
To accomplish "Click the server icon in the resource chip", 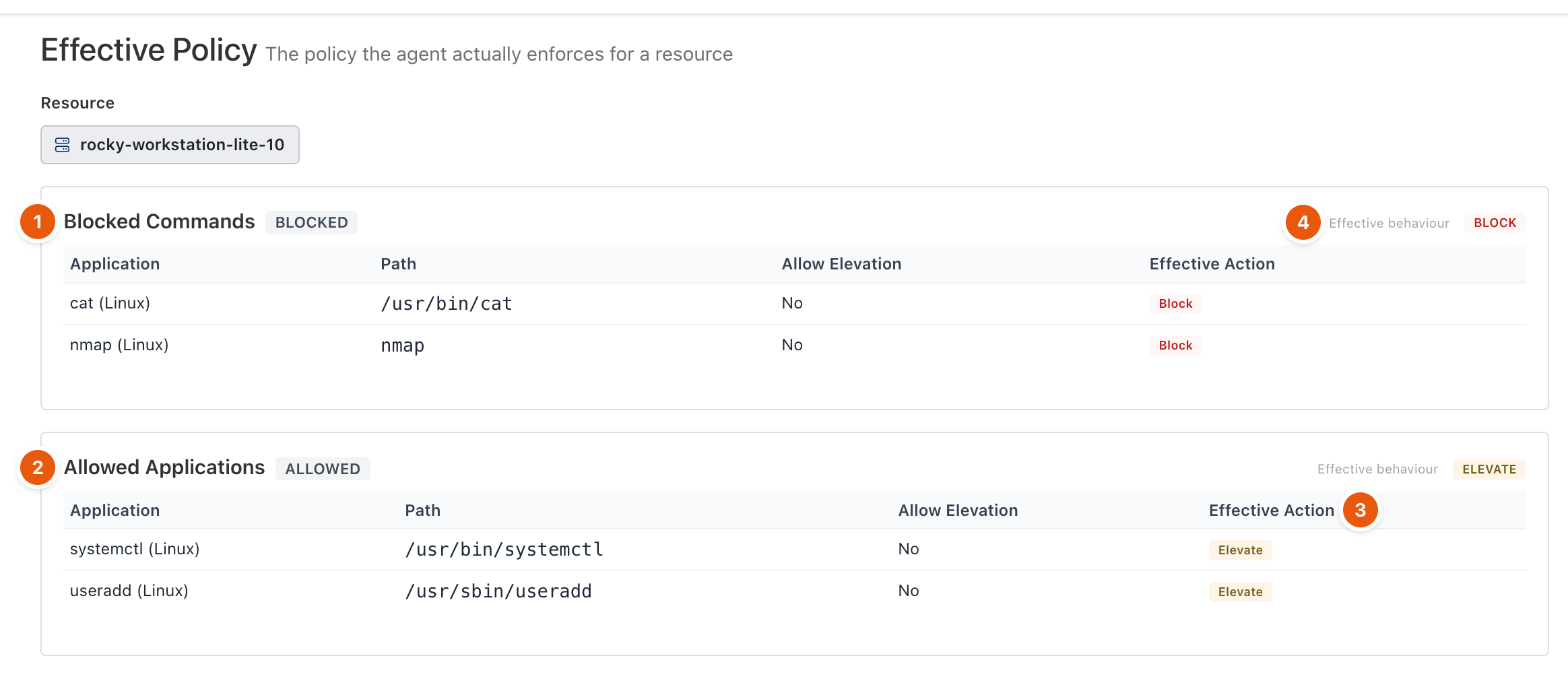I will click(62, 145).
